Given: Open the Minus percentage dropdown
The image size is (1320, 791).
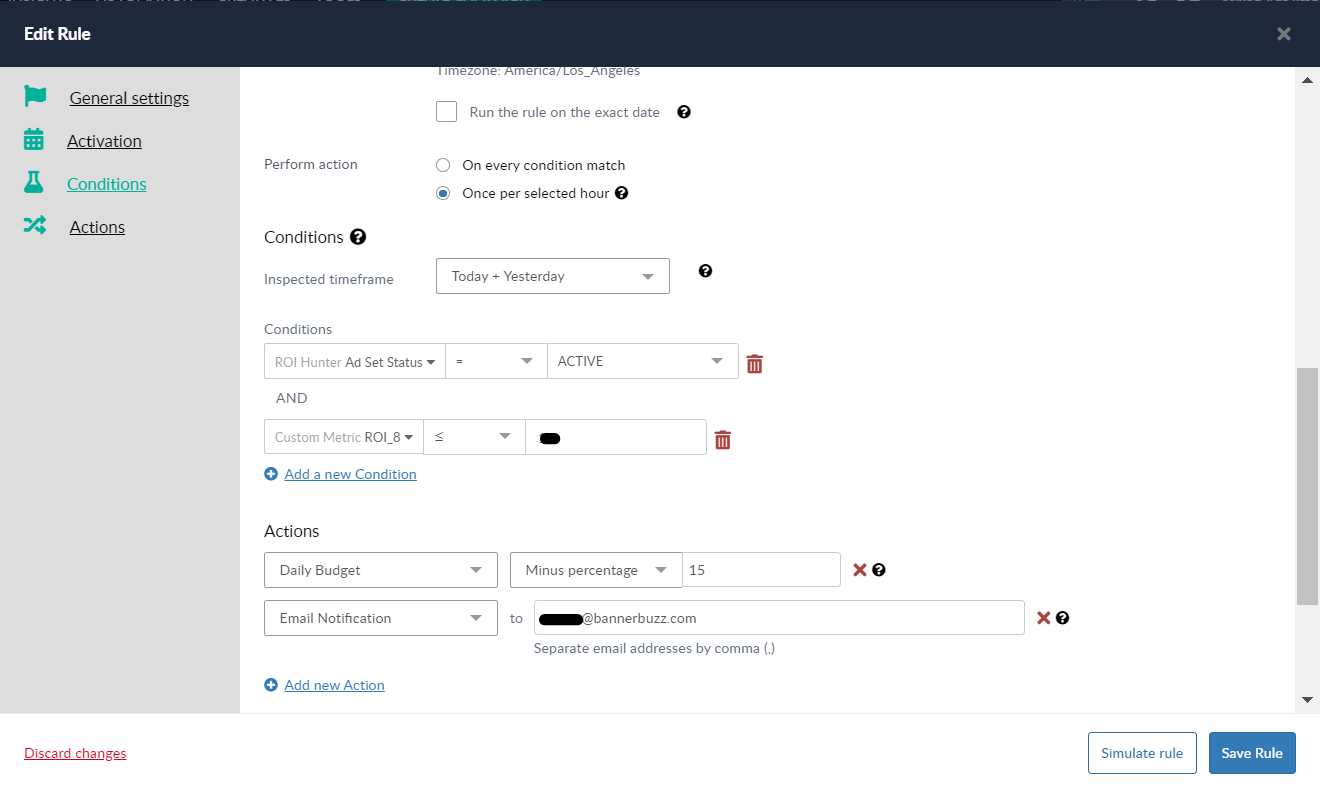Looking at the screenshot, I should click(x=596, y=570).
